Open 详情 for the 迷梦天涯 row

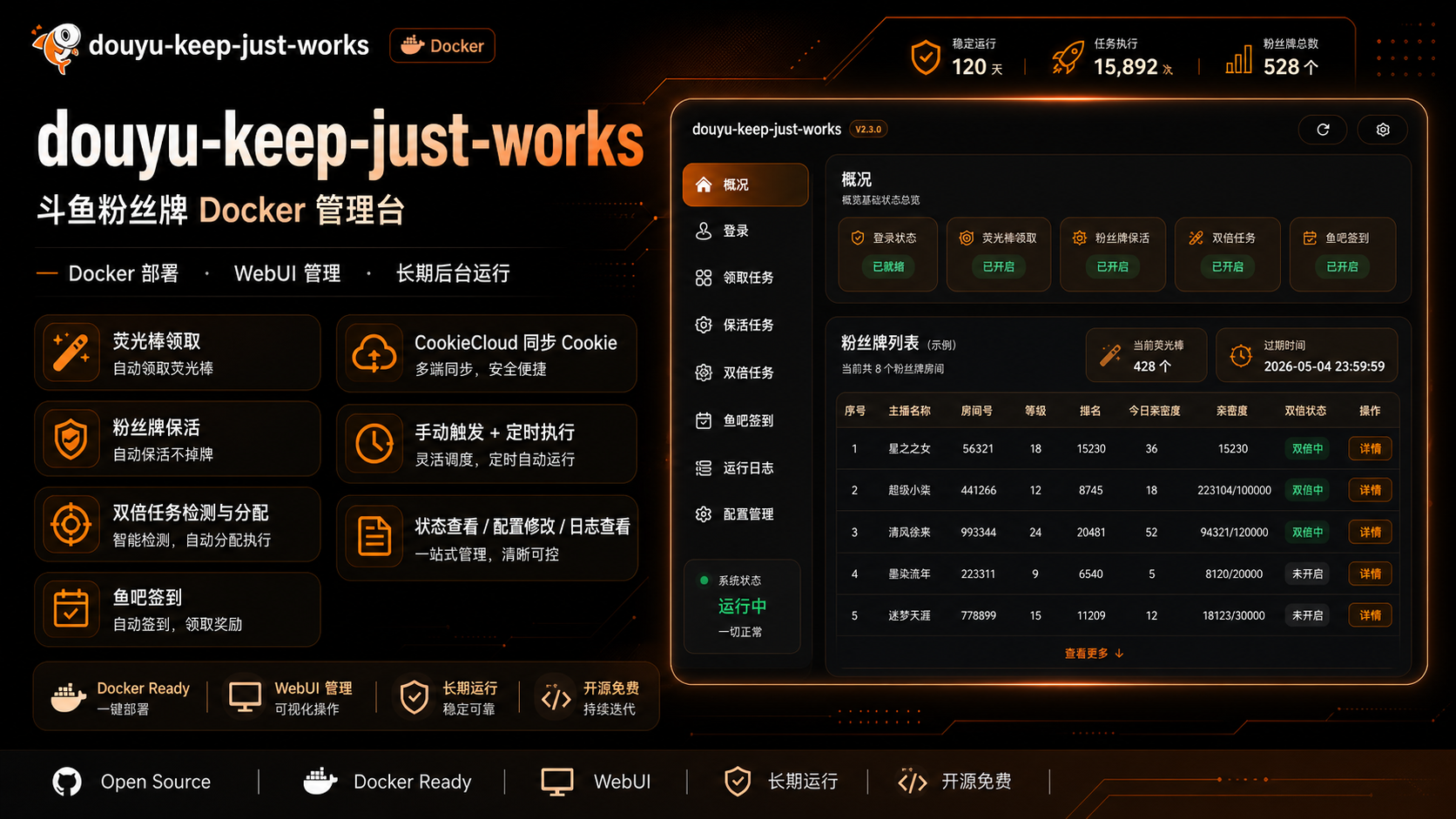[1370, 615]
